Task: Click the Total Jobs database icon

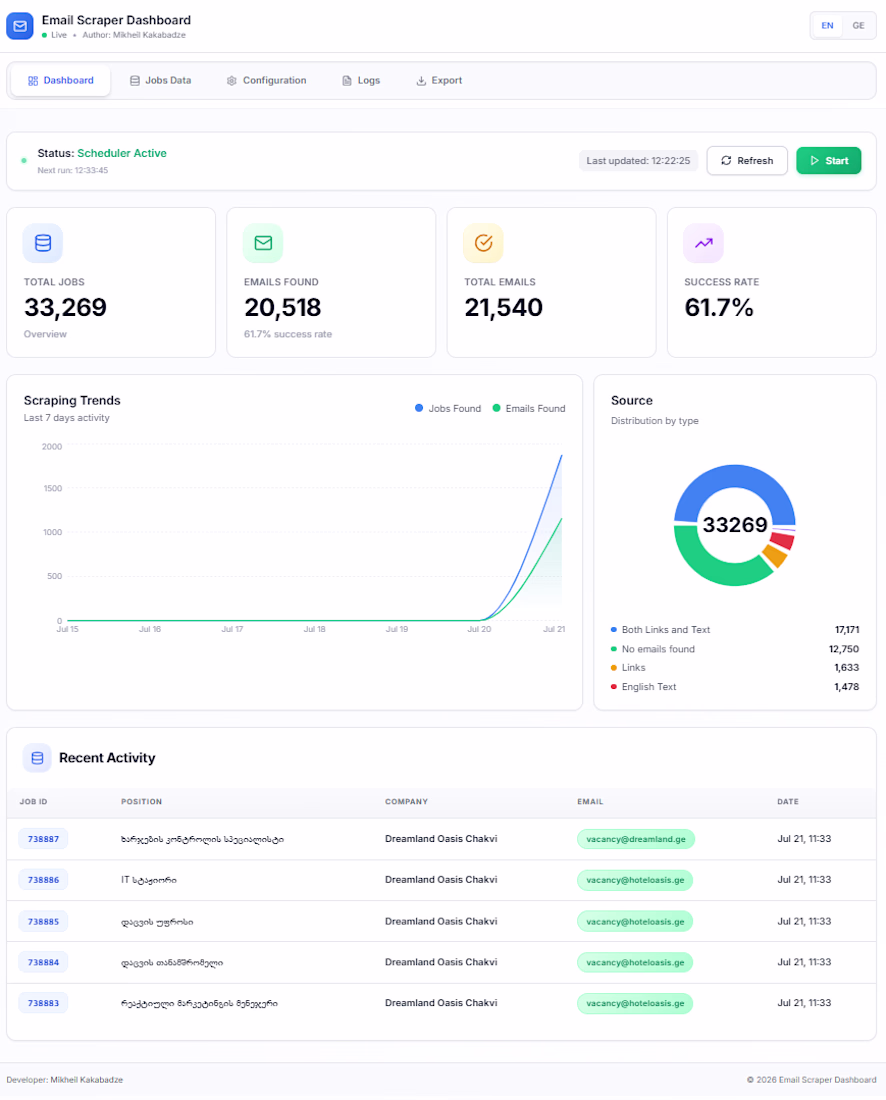Action: click(43, 243)
